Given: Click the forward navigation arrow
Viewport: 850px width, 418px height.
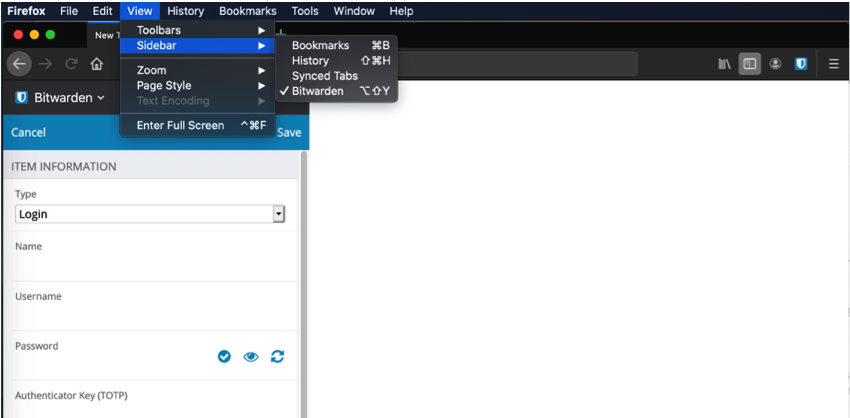Looking at the screenshot, I should coord(46,65).
